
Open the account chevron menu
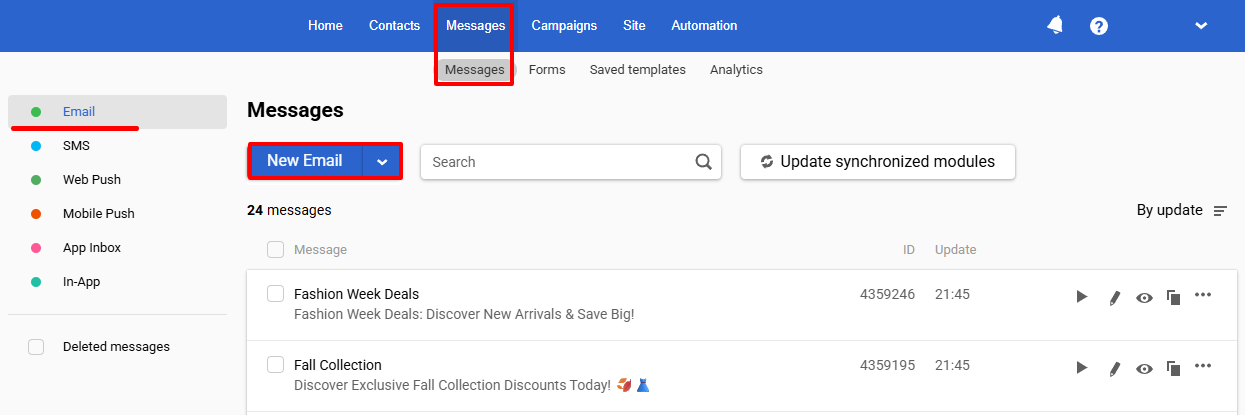point(1201,26)
